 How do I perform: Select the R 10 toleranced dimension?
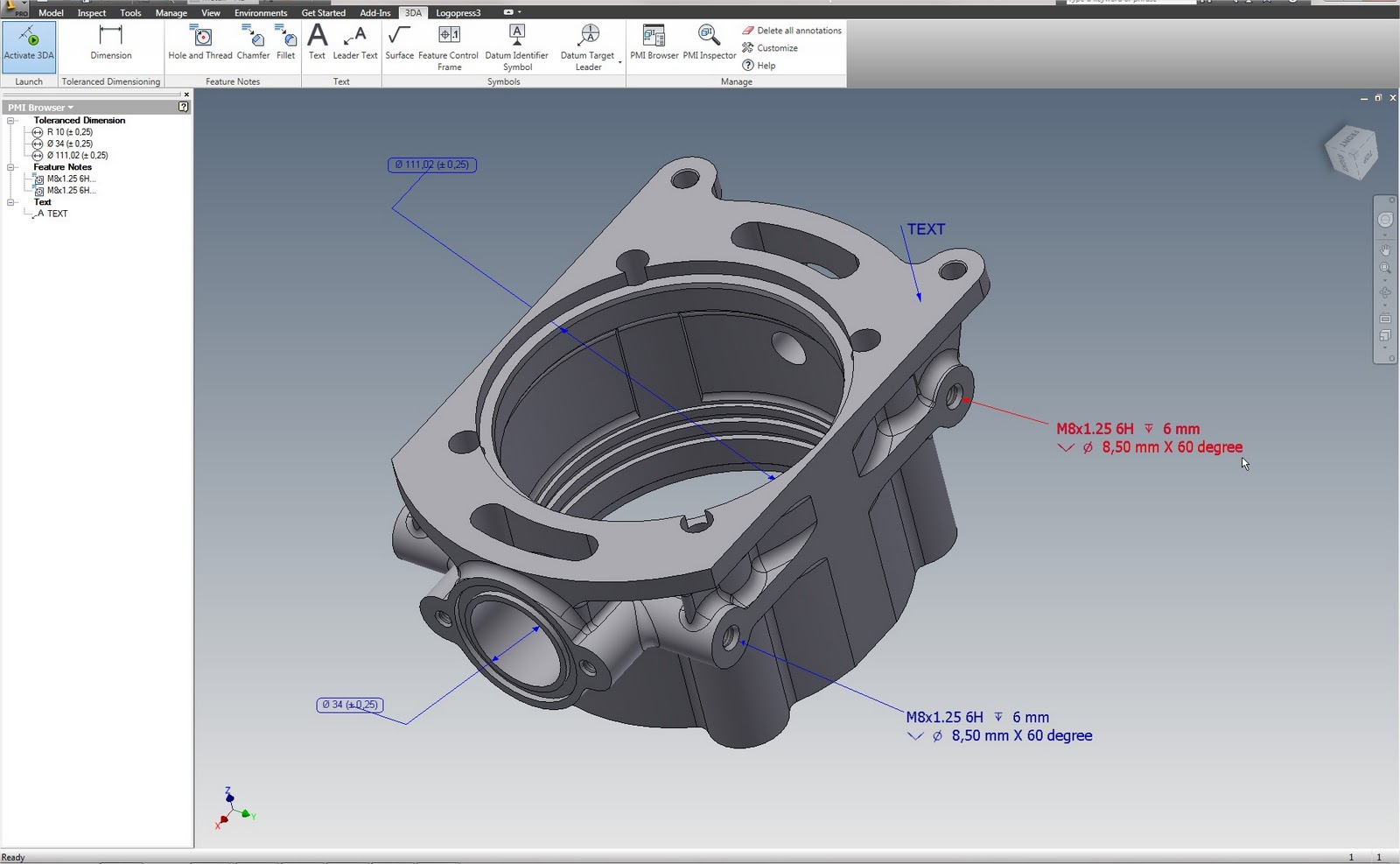pos(68,131)
